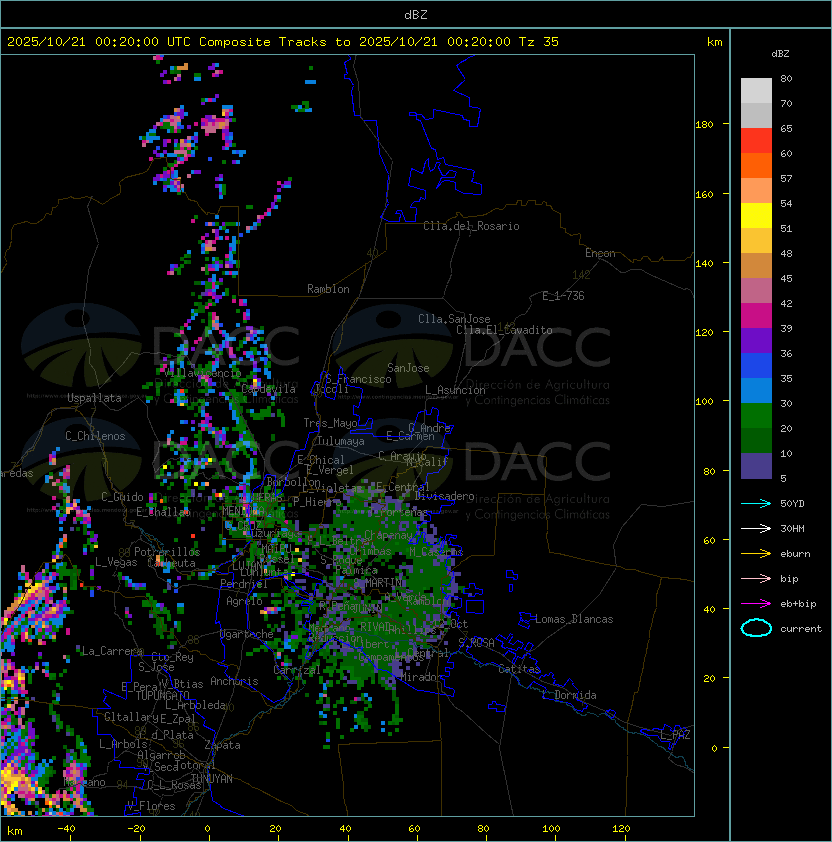Click the '180' tick on right axis
832x842 pixels.
[x=704, y=125]
